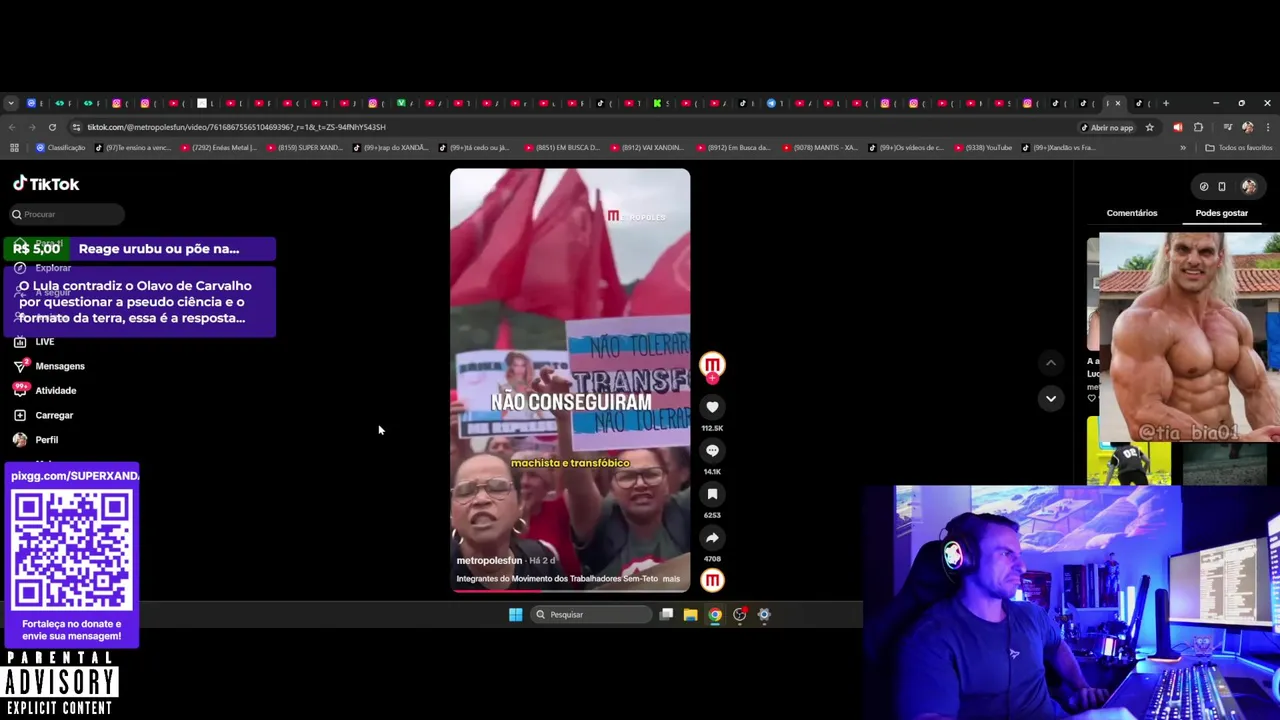Open '(7292) Enéas Metal' bookmark
1280x720 pixels.
pos(219,148)
